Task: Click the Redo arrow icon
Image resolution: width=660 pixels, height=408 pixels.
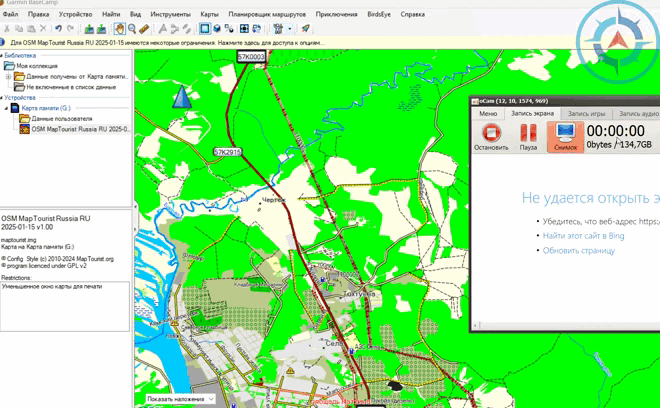Action: (x=70, y=29)
